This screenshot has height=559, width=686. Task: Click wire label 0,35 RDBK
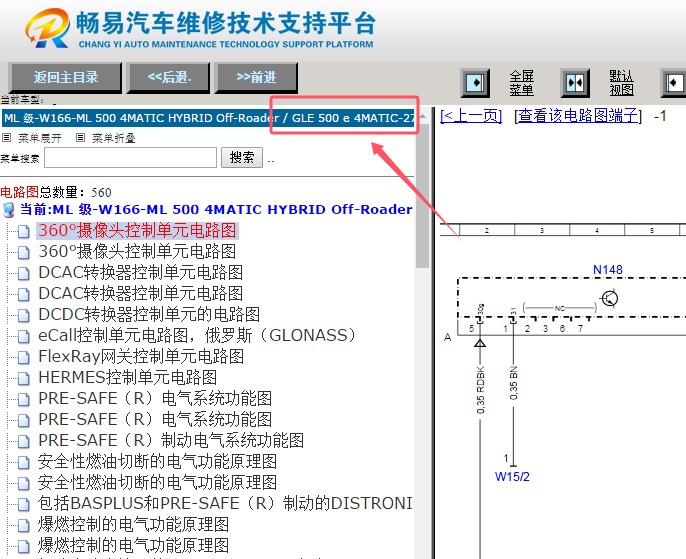pos(480,390)
